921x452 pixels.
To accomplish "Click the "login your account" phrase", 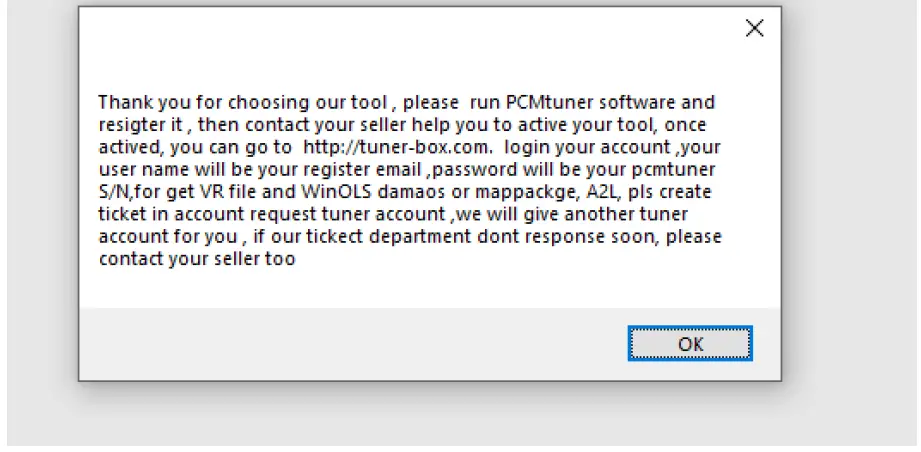I will 579,147.
